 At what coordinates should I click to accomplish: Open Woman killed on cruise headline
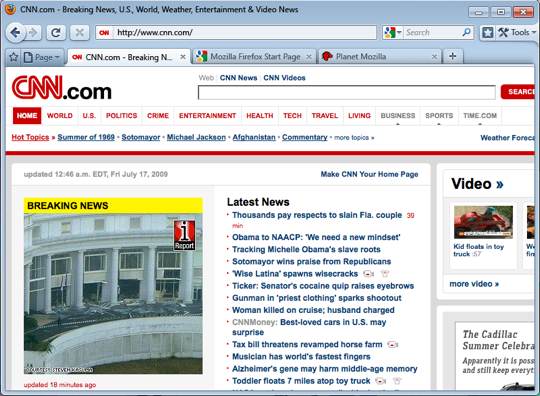point(313,310)
